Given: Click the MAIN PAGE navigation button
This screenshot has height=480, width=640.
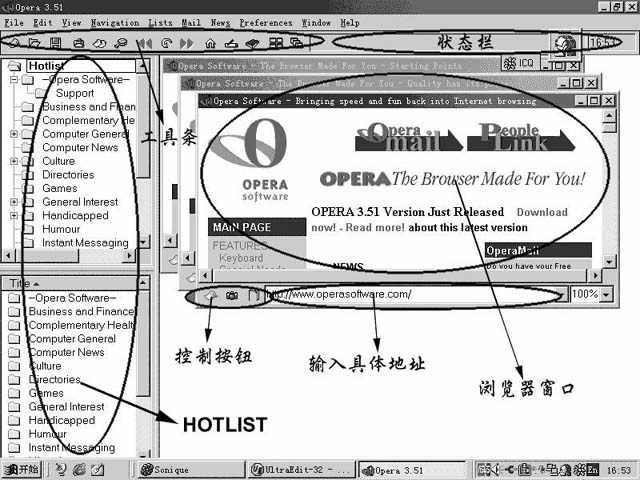Looking at the screenshot, I should tap(257, 227).
